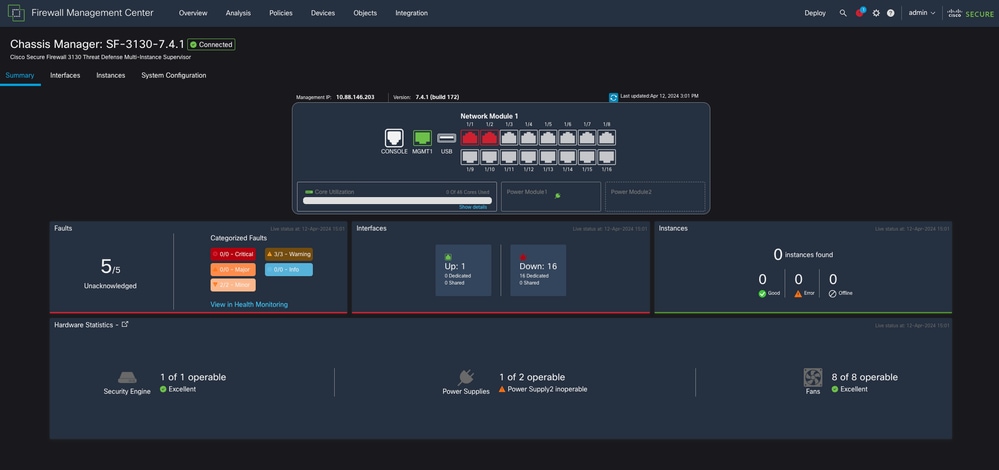Screen dimensions: 999x470
Task: Open the Policies menu
Action: [x=281, y=13]
